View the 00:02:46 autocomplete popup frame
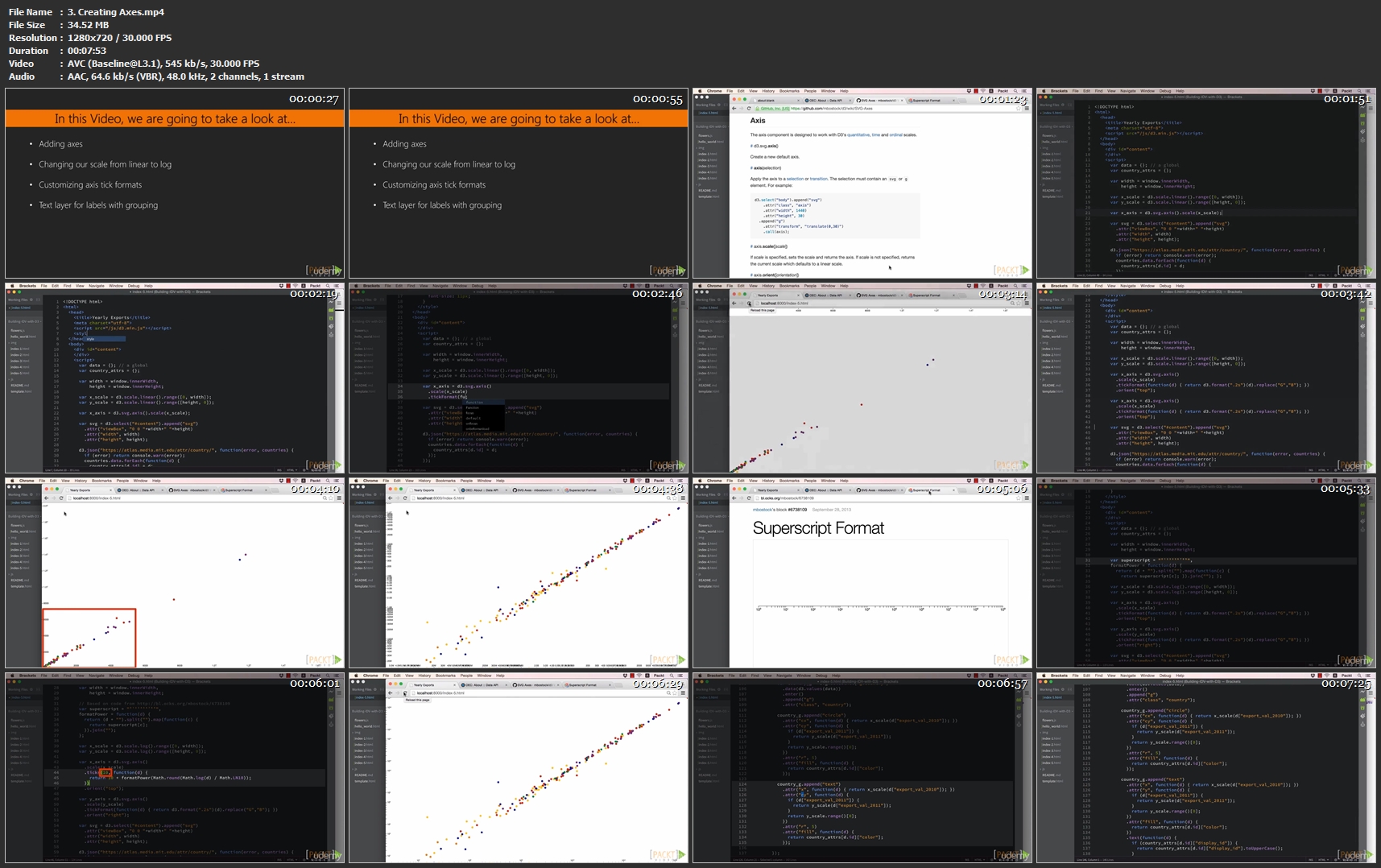Screen dimensions: 1381x868 pyautogui.click(x=519, y=378)
